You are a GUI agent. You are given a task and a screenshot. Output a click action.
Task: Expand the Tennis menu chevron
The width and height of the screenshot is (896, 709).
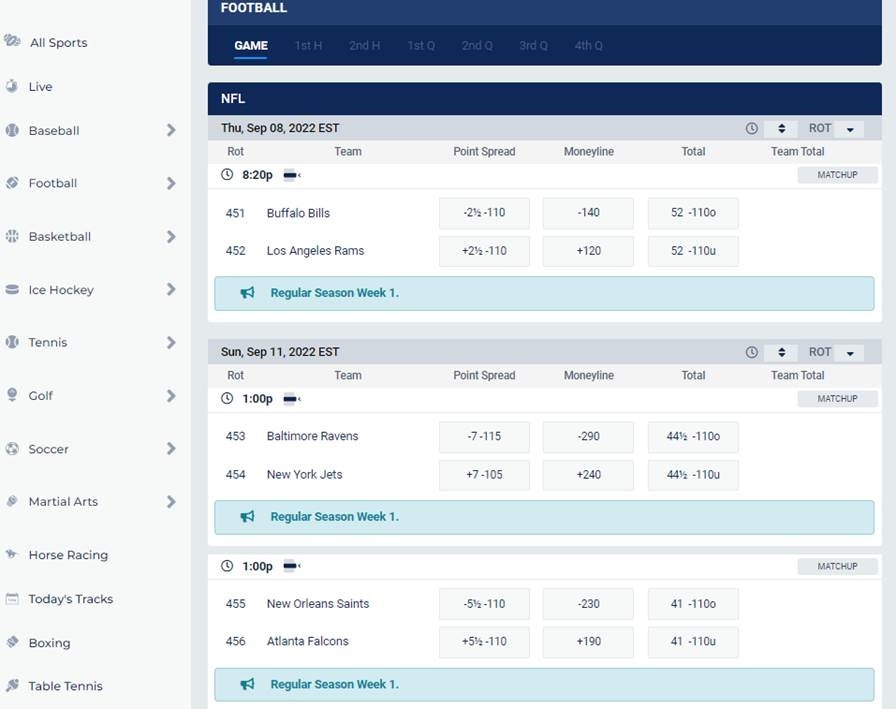coord(171,342)
